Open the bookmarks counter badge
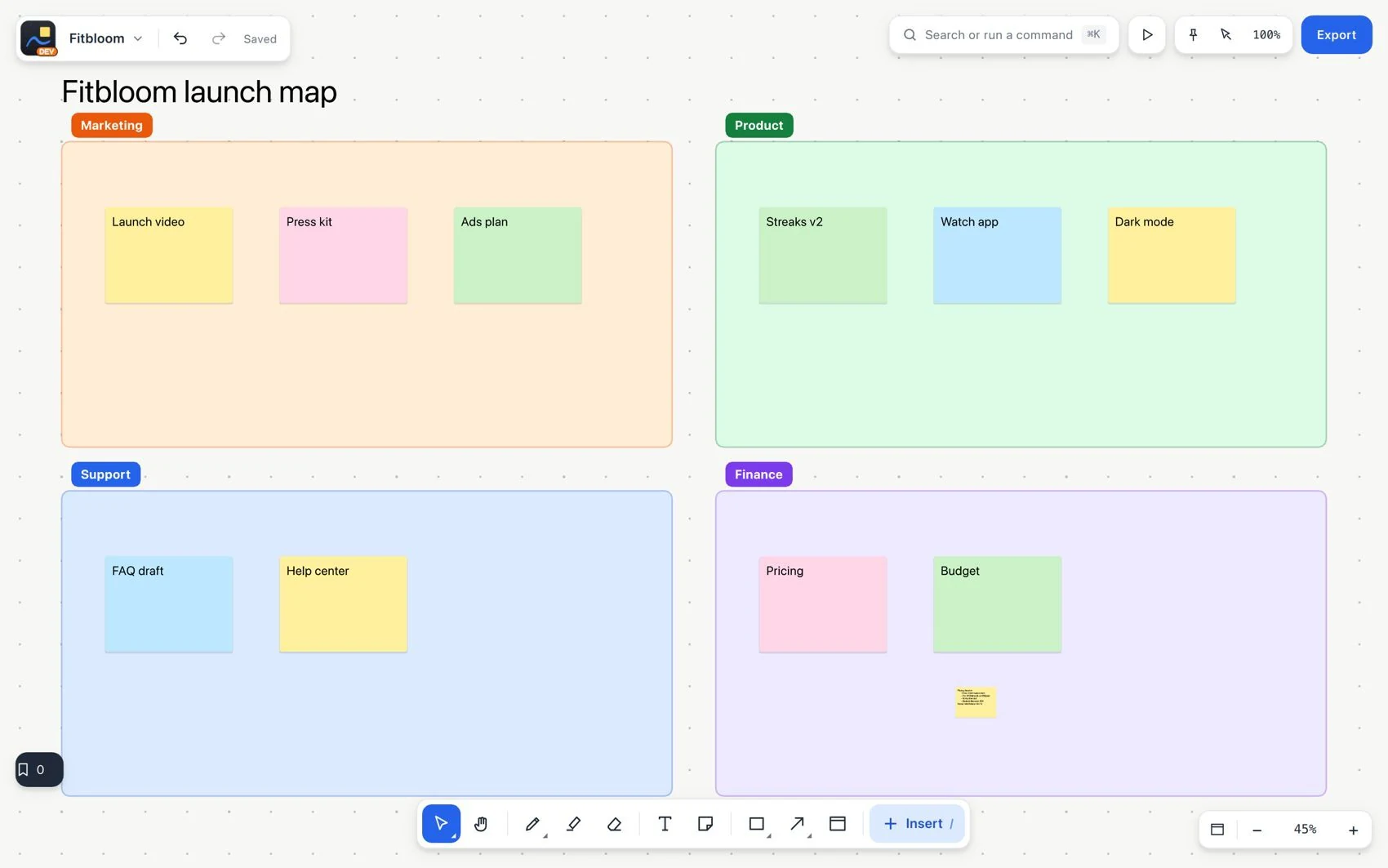Image resolution: width=1388 pixels, height=868 pixels. (39, 769)
